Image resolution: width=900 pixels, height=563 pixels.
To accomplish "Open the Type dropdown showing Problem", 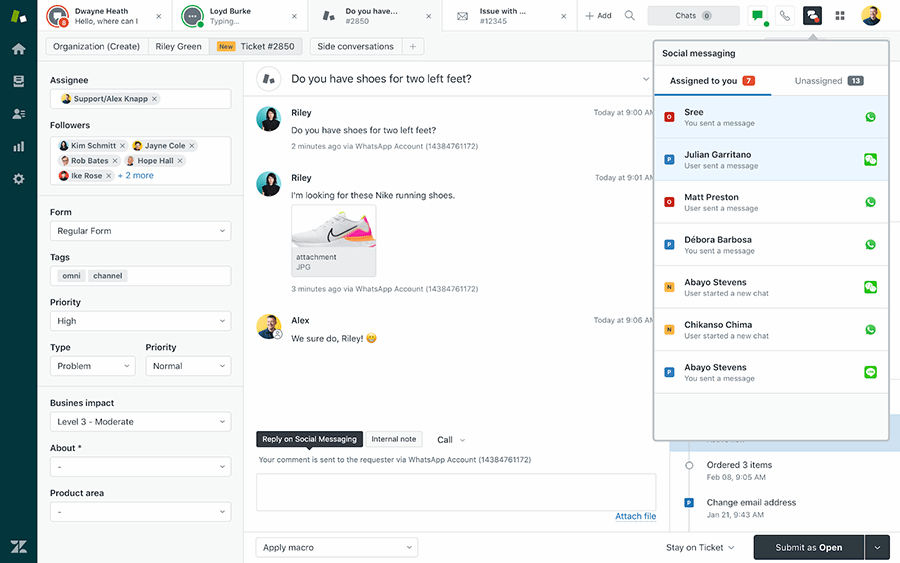I will point(92,366).
